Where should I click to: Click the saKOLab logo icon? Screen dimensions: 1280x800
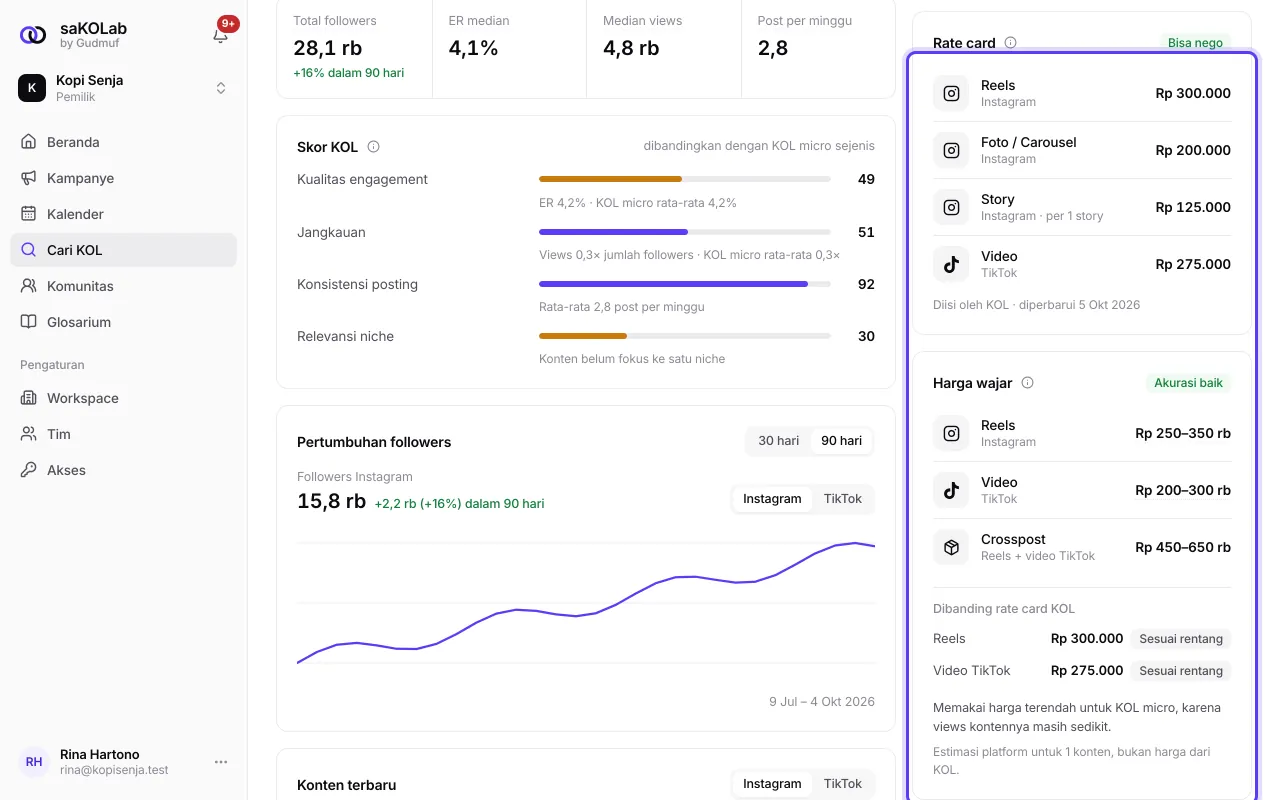tap(33, 35)
